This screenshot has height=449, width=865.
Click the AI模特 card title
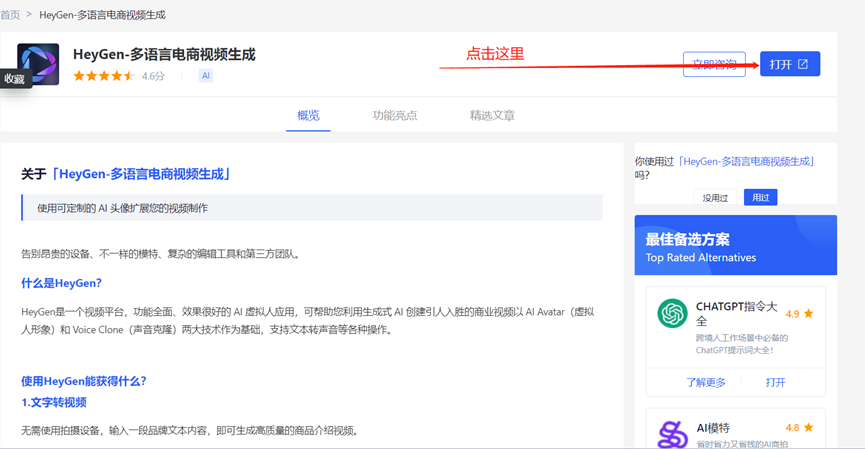(x=713, y=428)
